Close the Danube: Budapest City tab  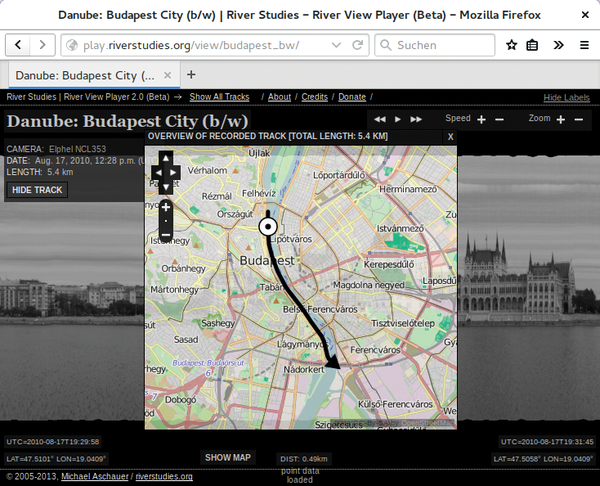pyautogui.click(x=167, y=75)
